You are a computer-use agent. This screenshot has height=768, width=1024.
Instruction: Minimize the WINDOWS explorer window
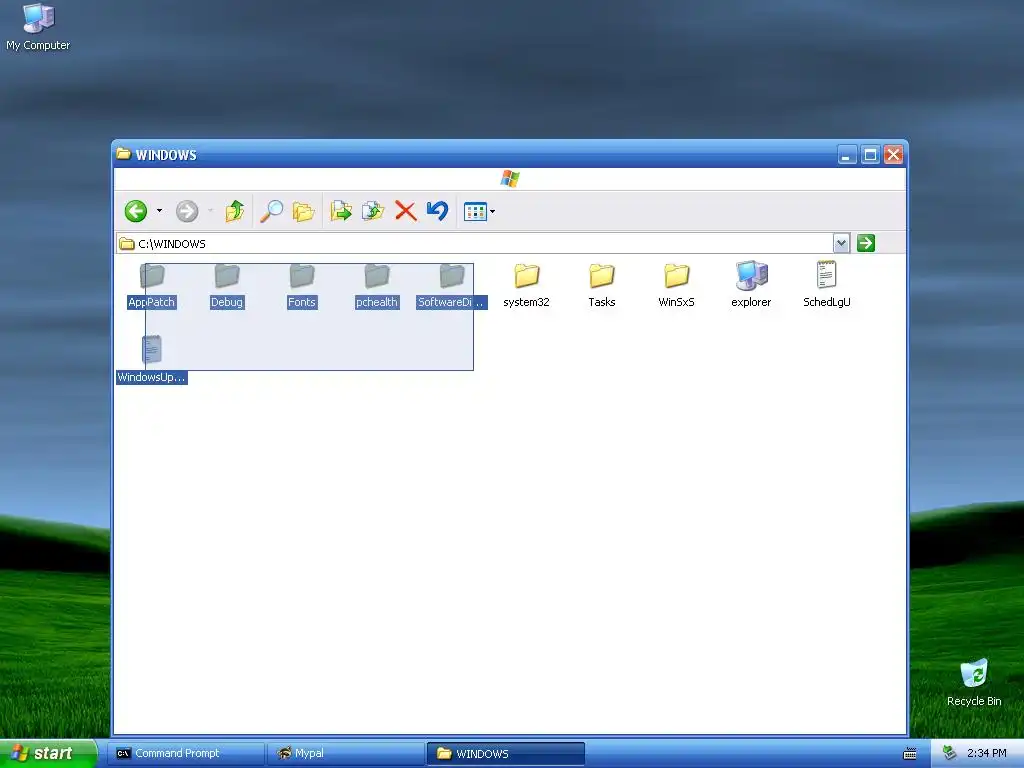coord(846,155)
